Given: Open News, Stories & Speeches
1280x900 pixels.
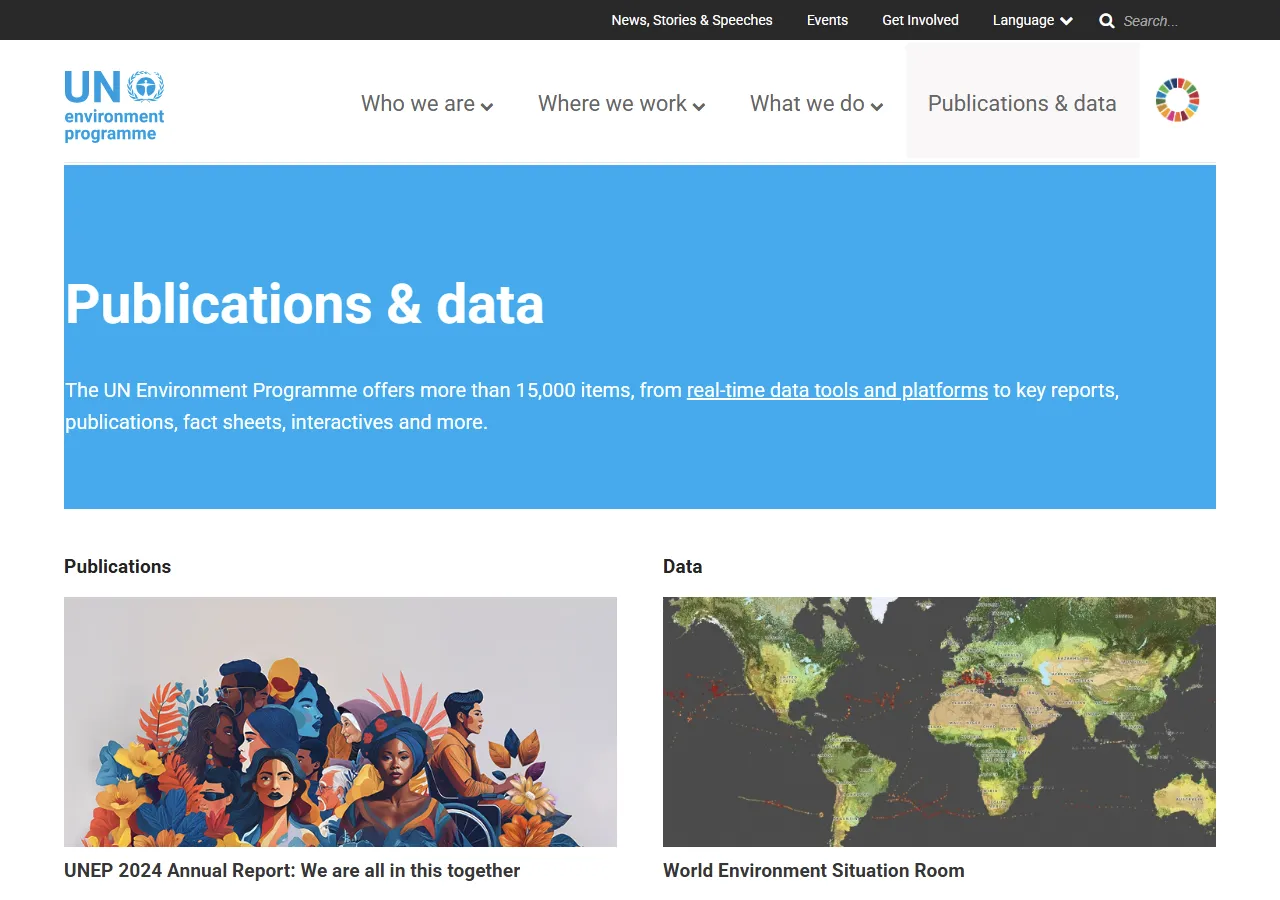Looking at the screenshot, I should (692, 20).
